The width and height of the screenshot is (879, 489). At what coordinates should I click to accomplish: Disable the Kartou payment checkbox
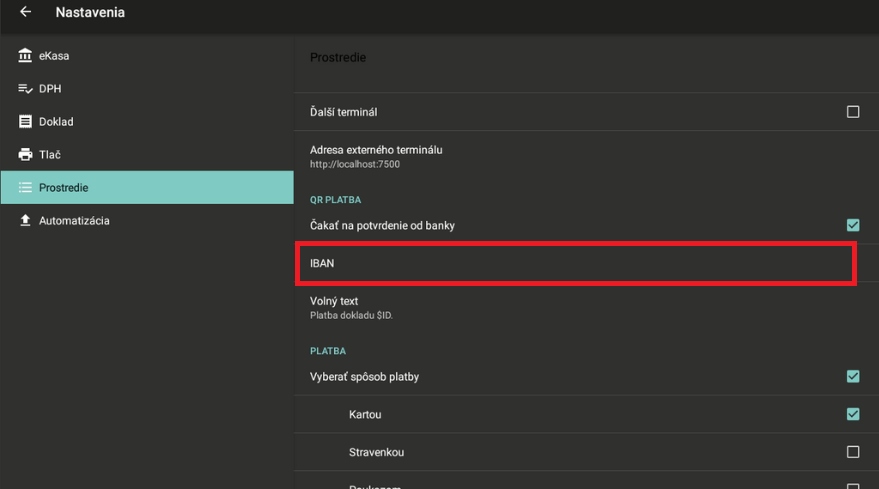point(853,414)
